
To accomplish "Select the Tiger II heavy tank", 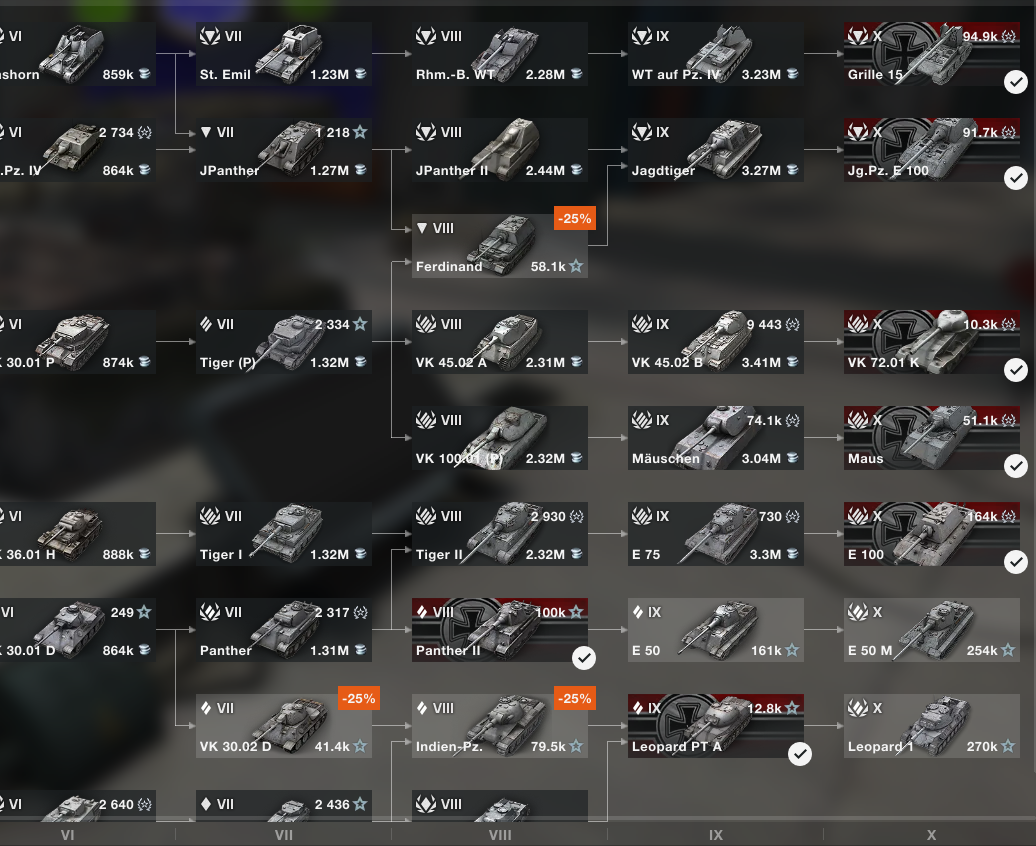I will click(x=500, y=534).
